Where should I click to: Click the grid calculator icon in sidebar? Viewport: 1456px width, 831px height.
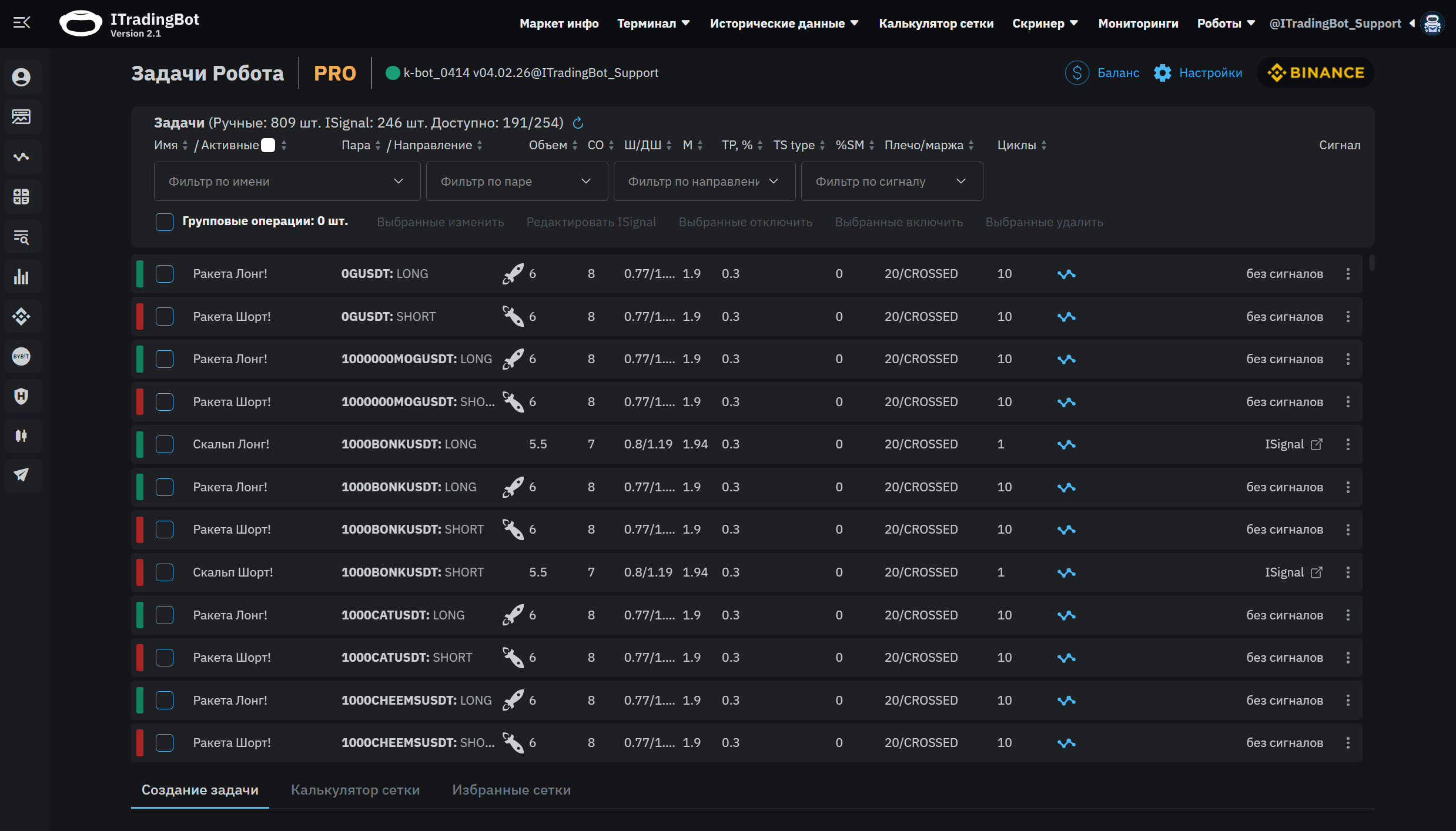[x=22, y=196]
